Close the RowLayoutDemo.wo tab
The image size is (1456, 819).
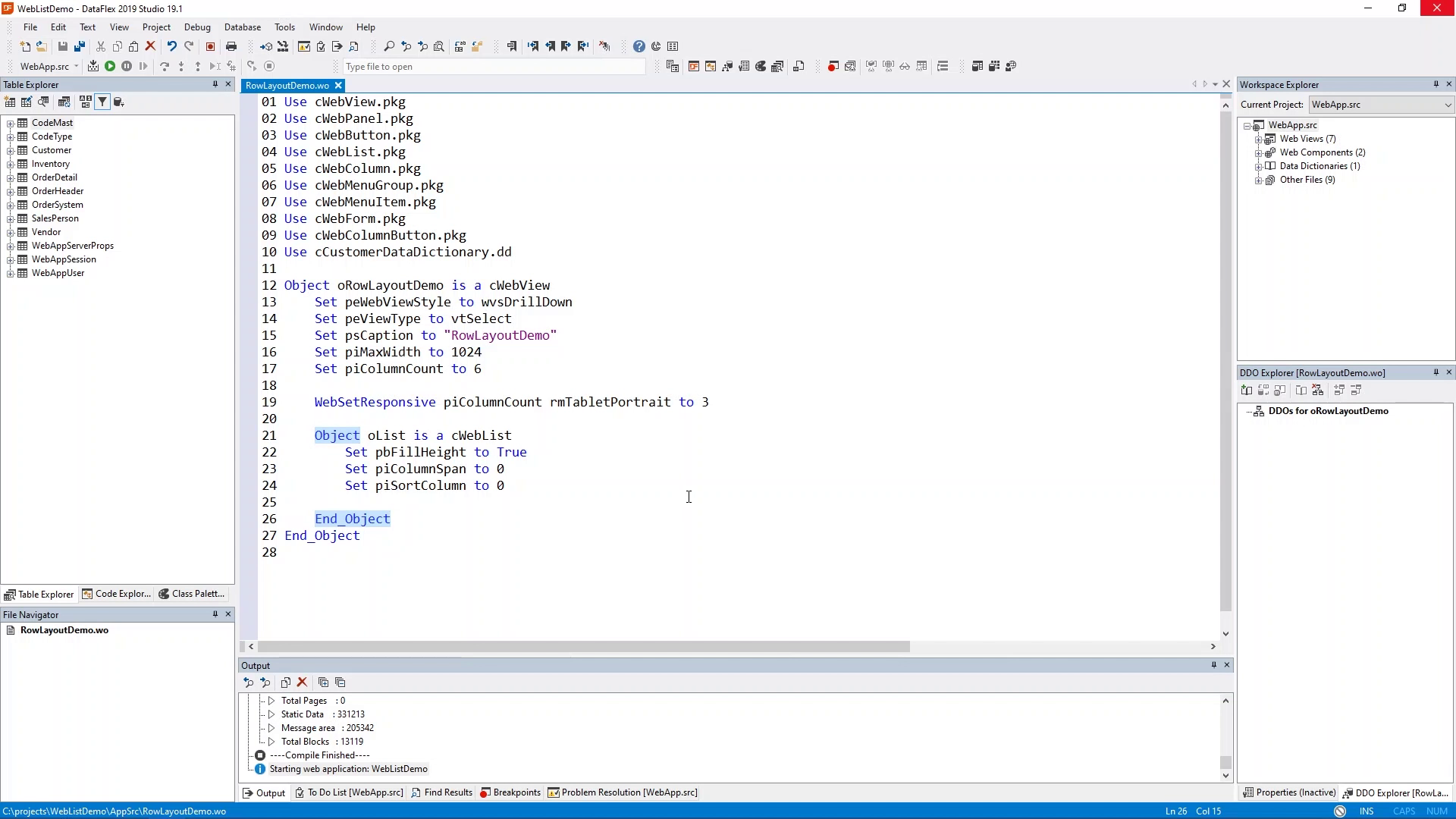[x=339, y=86]
